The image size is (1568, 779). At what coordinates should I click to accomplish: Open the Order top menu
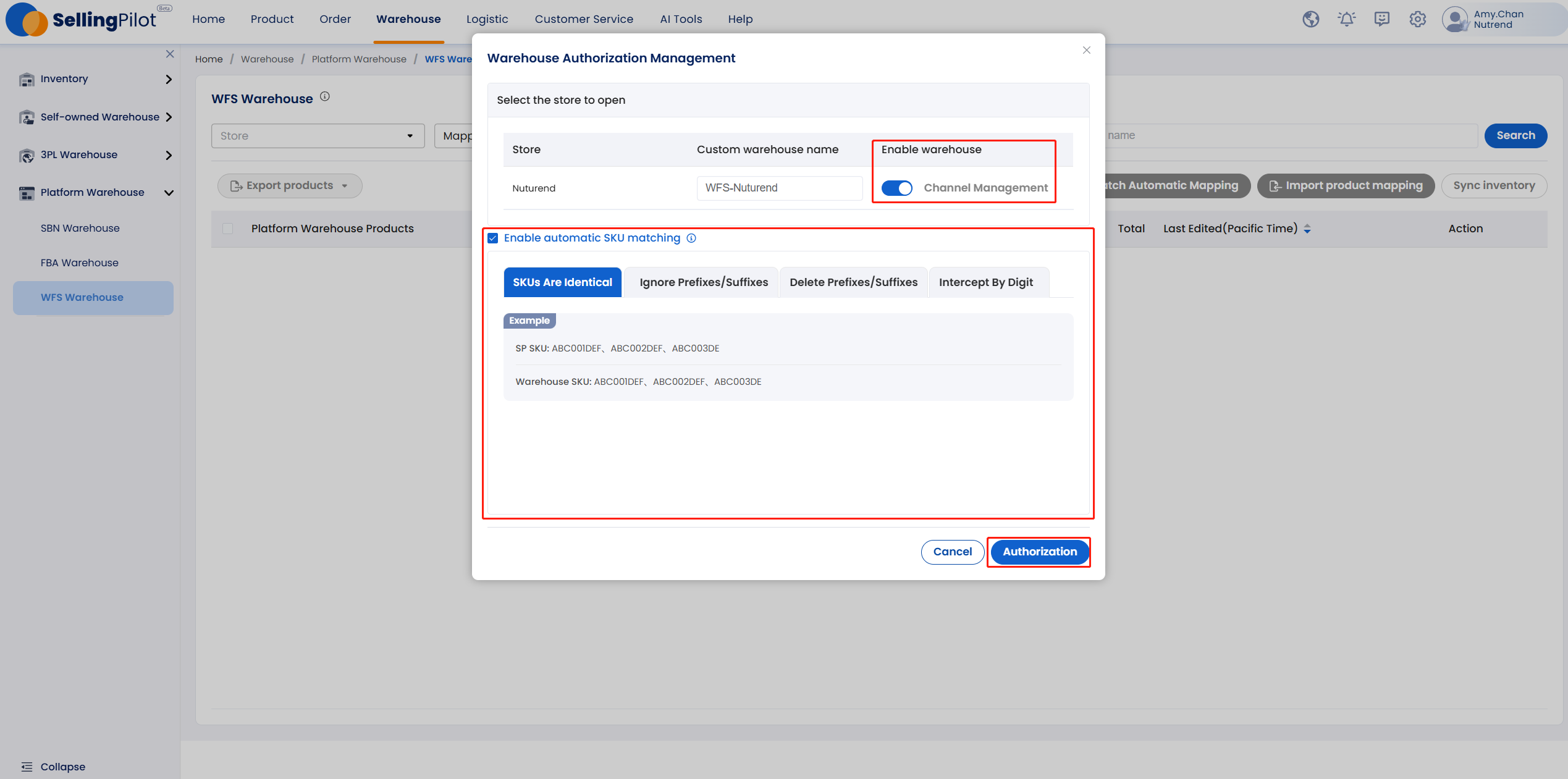(335, 19)
